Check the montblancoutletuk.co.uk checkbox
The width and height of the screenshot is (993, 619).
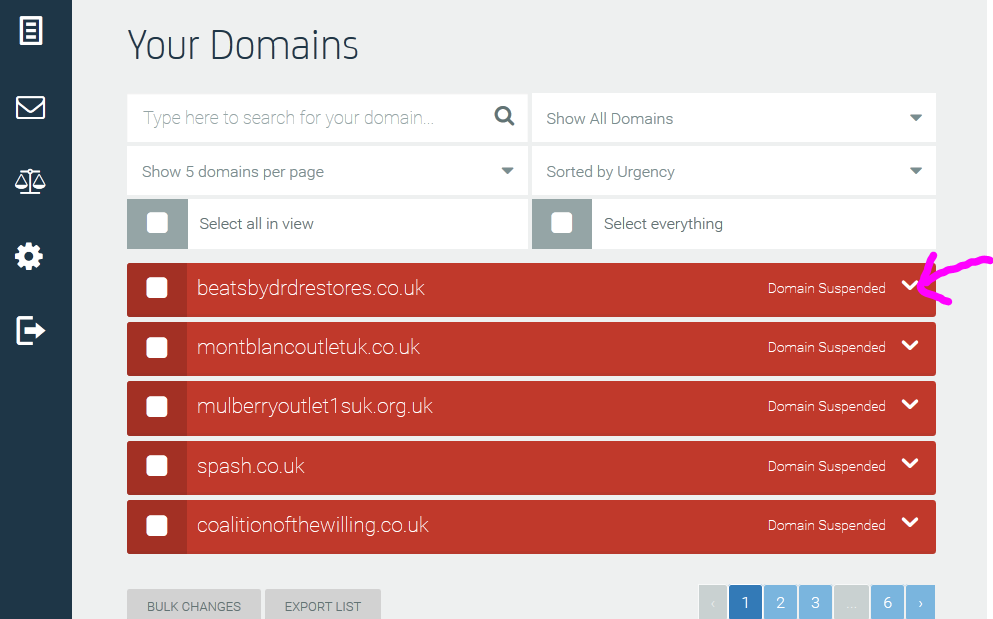tap(157, 347)
